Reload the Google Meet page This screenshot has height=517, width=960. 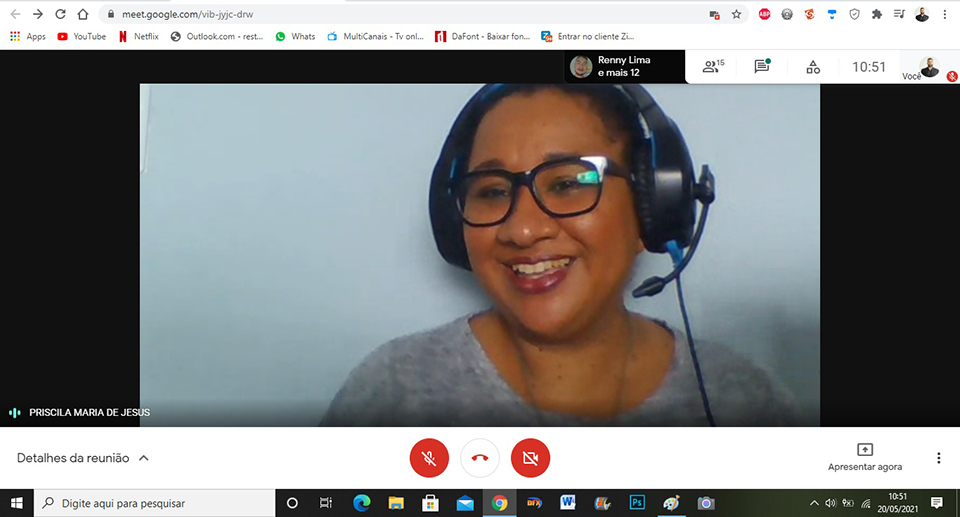(x=60, y=15)
